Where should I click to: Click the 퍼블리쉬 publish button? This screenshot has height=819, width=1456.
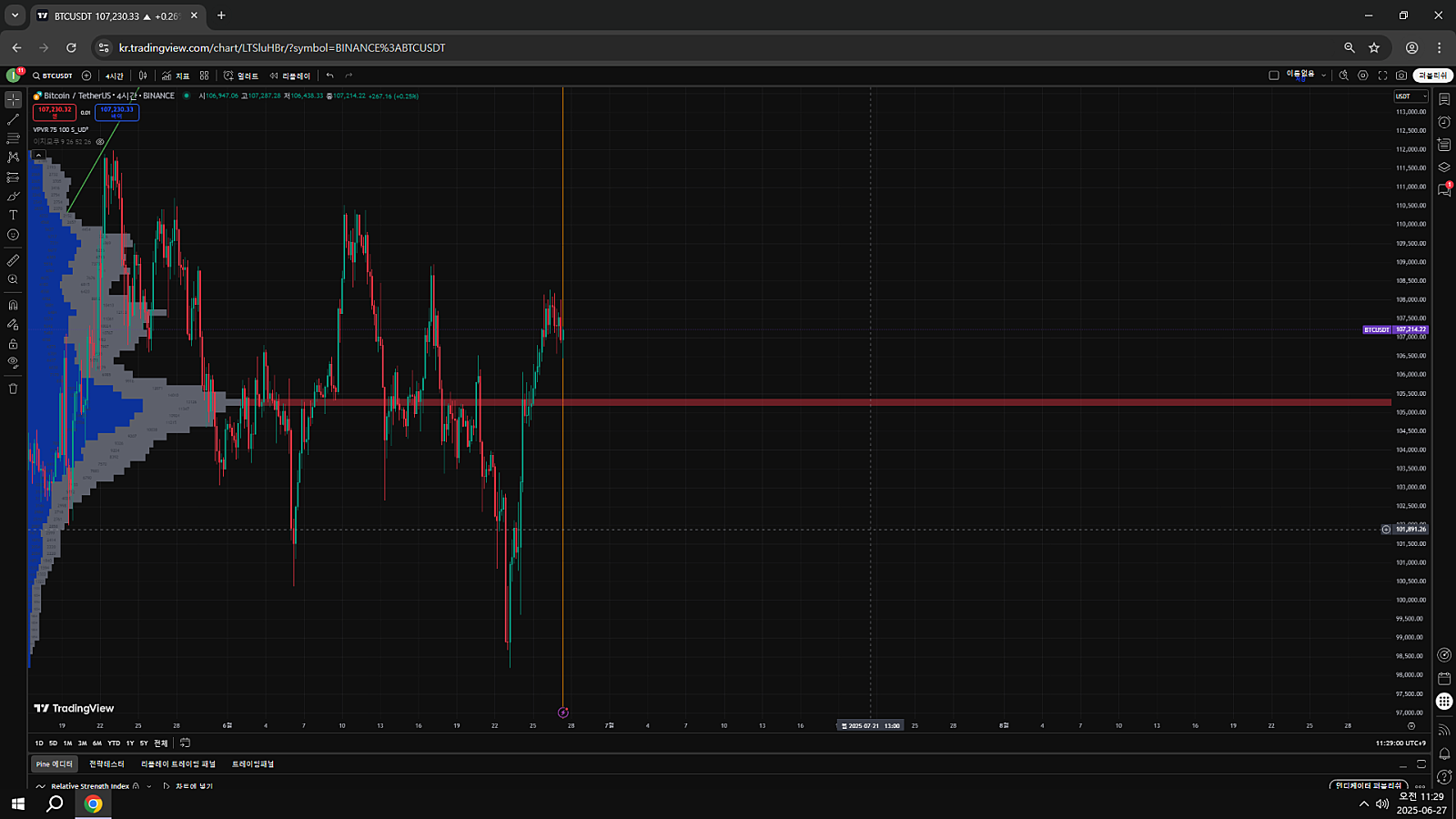pyautogui.click(x=1432, y=76)
